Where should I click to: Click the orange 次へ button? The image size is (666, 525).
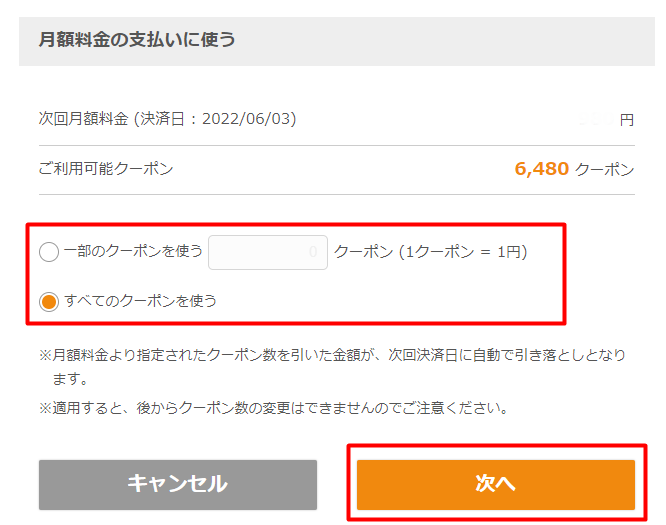(496, 485)
